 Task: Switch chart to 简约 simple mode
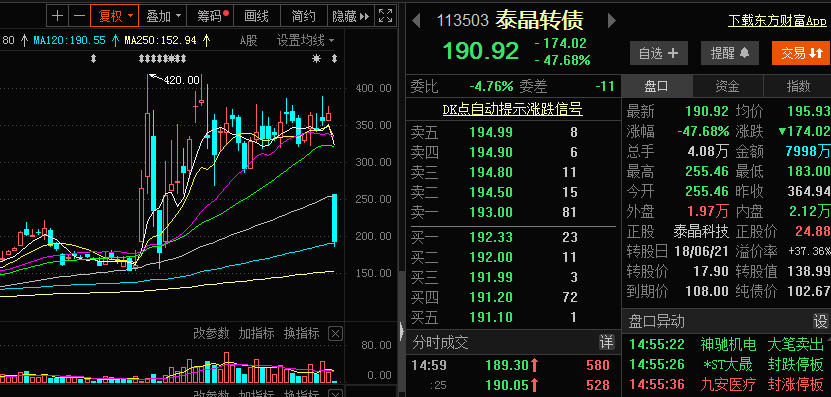click(304, 16)
